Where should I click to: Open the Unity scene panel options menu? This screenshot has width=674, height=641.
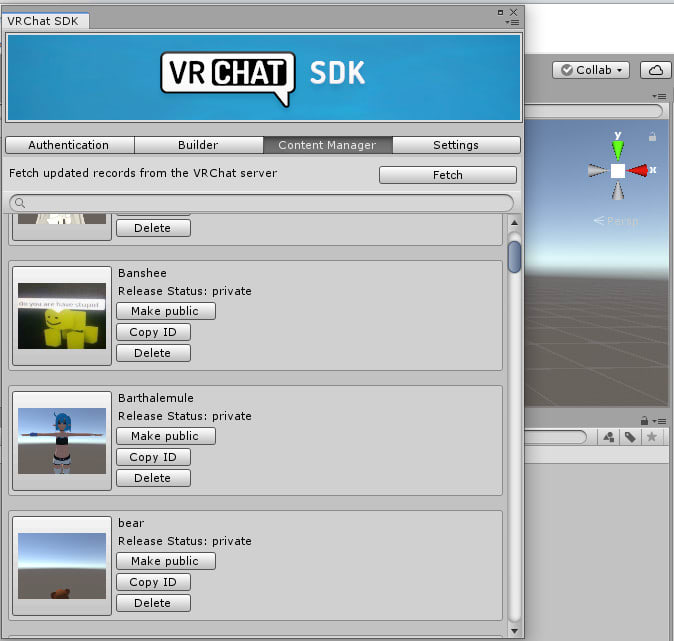click(x=659, y=96)
